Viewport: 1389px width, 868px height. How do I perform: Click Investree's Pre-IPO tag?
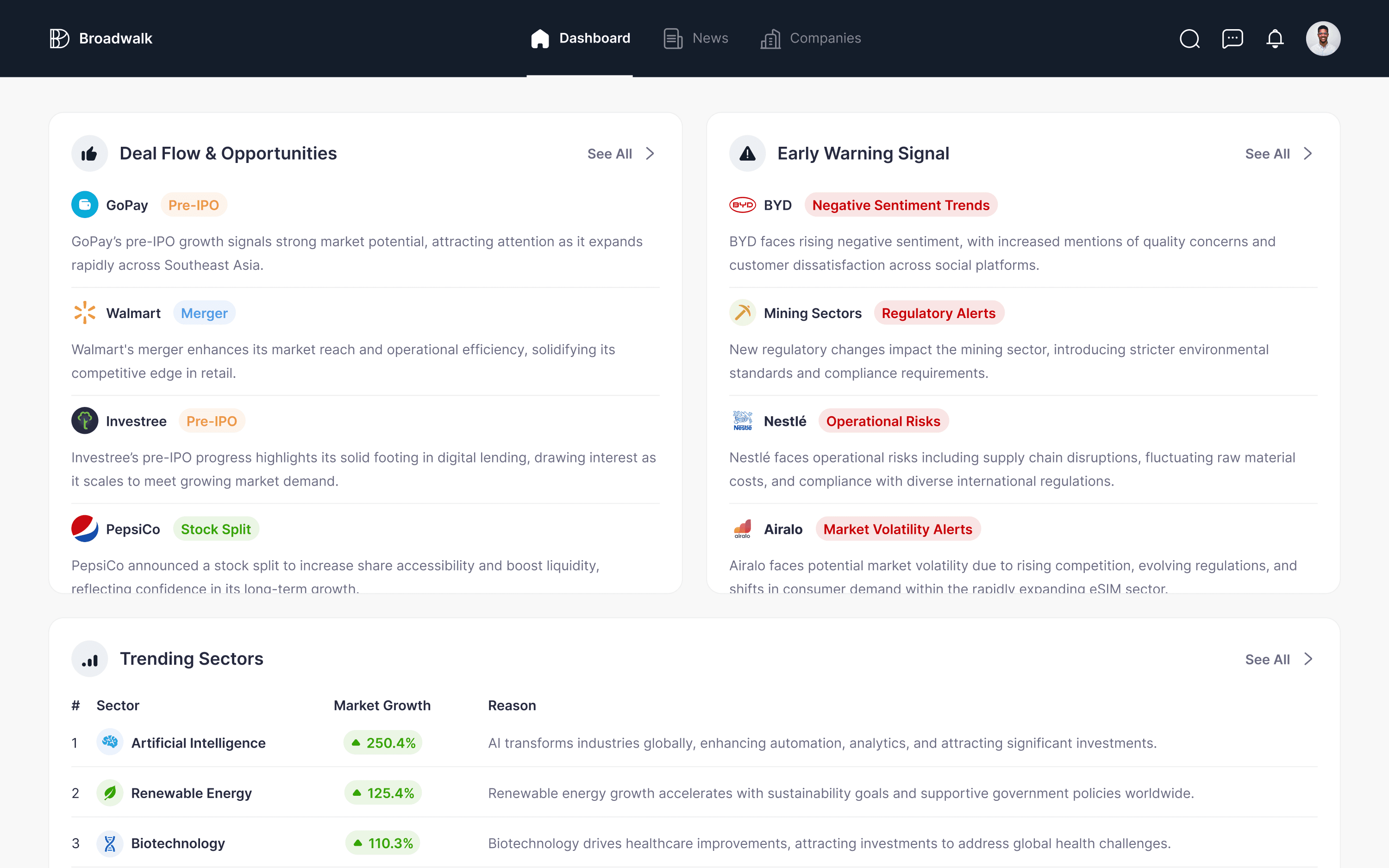(212, 421)
